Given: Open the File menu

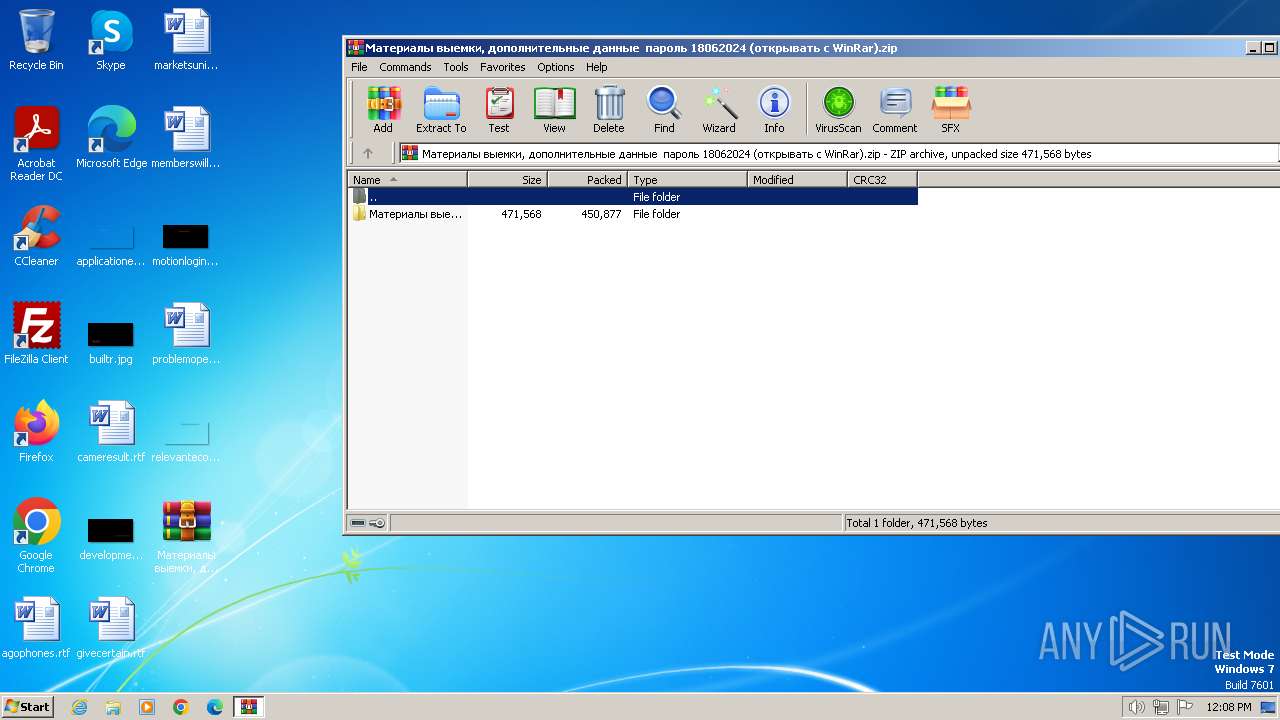Looking at the screenshot, I should (359, 67).
